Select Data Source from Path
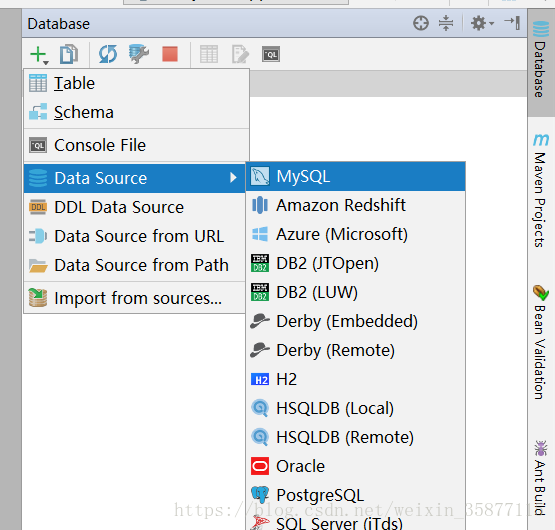This screenshot has width=555, height=530. [135, 266]
